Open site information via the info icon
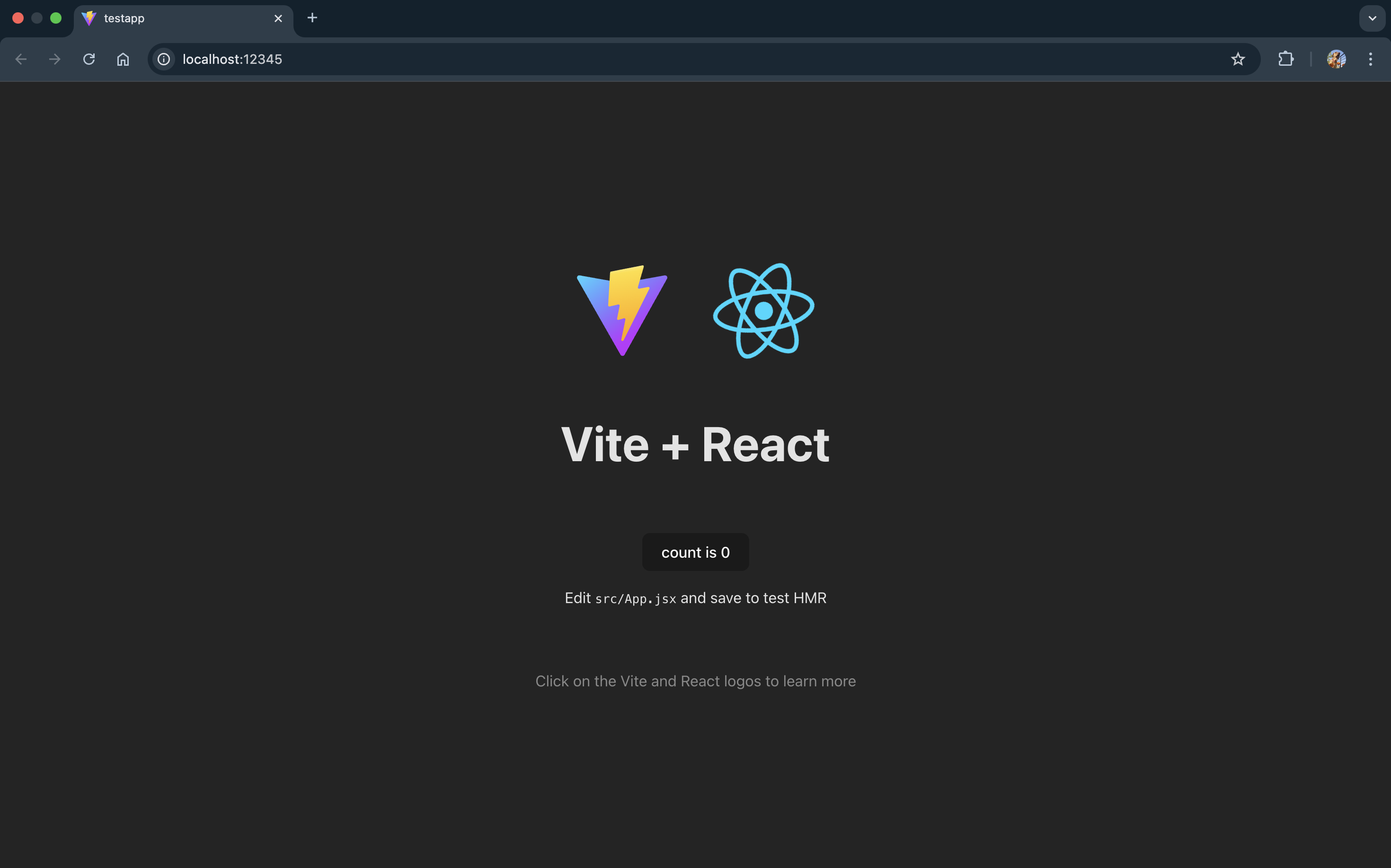This screenshot has width=1391, height=868. click(x=164, y=59)
